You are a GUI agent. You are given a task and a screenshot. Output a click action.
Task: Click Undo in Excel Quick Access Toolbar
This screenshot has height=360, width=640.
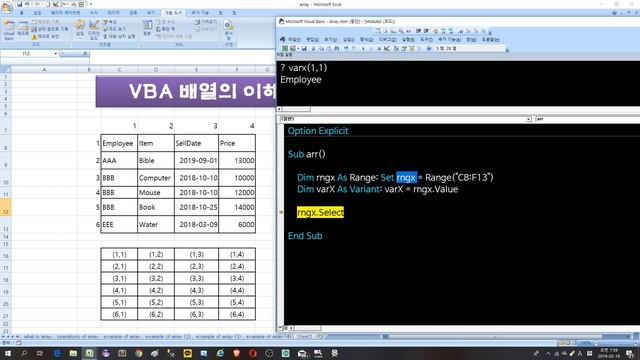pyautogui.click(x=27, y=4)
